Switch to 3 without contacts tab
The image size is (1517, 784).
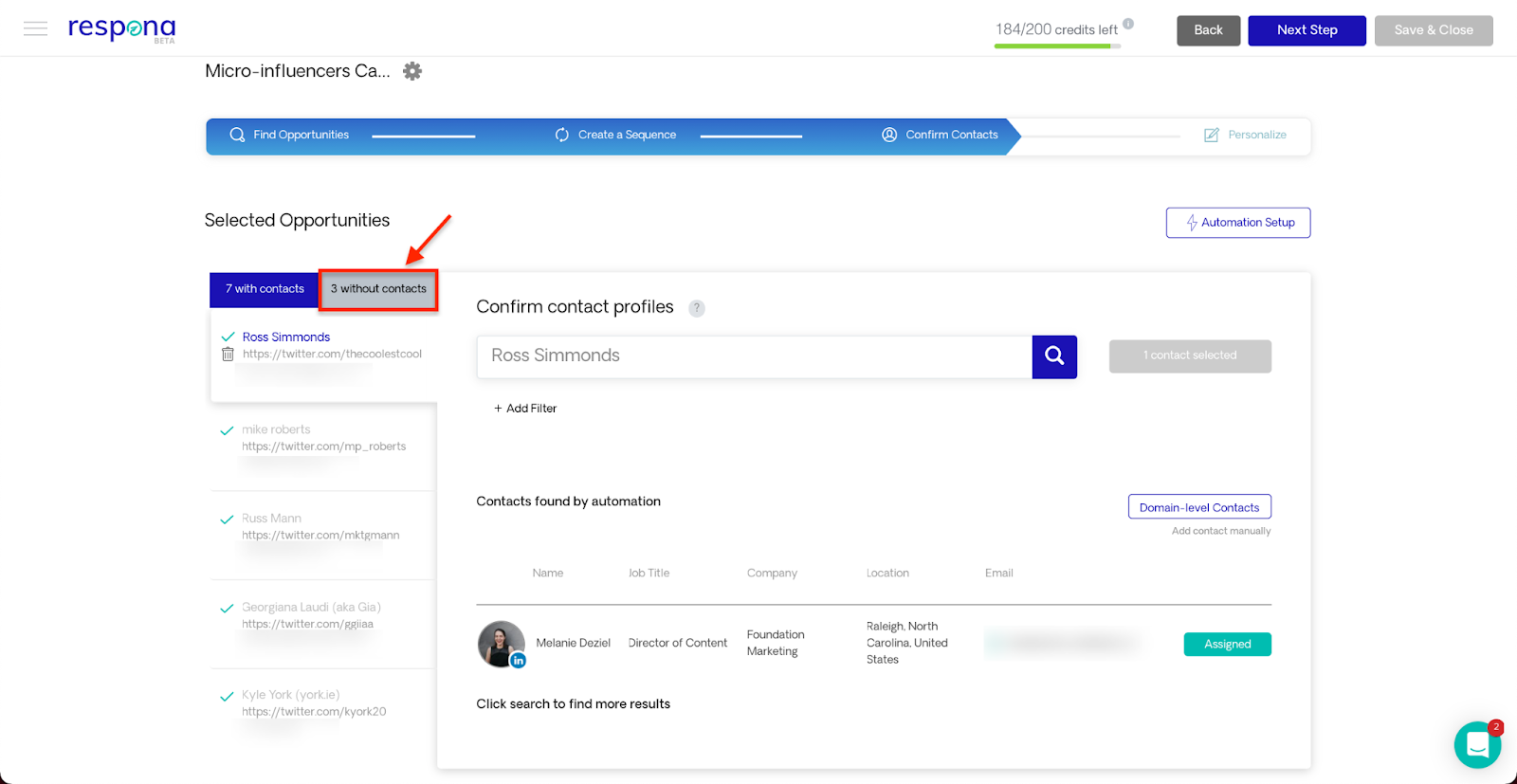(x=378, y=289)
